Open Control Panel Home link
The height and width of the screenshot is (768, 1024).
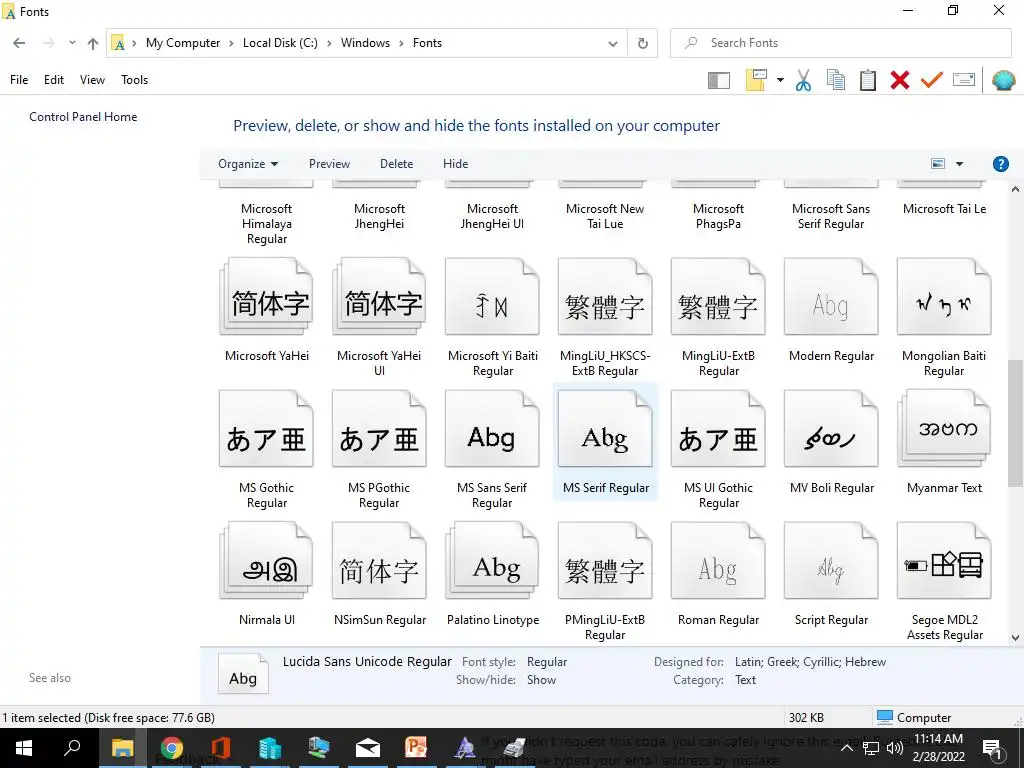83,117
